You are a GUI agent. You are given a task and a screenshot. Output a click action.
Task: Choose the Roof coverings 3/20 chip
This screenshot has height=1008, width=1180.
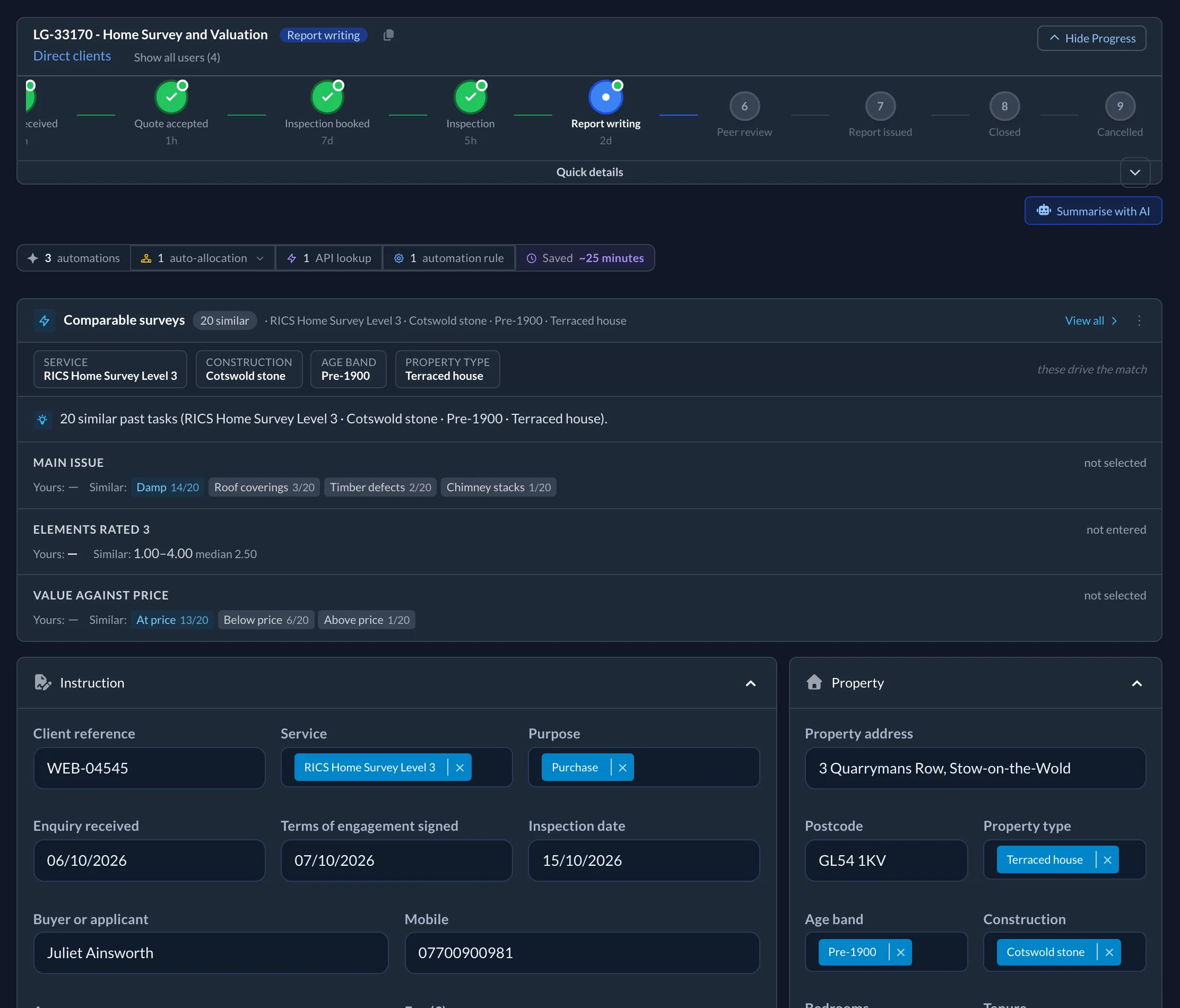pyautogui.click(x=264, y=488)
